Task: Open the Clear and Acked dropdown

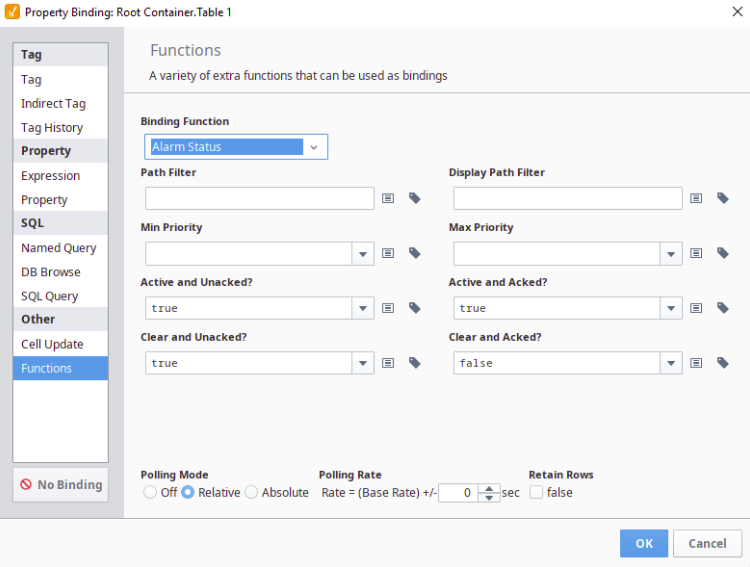Action: (670, 363)
